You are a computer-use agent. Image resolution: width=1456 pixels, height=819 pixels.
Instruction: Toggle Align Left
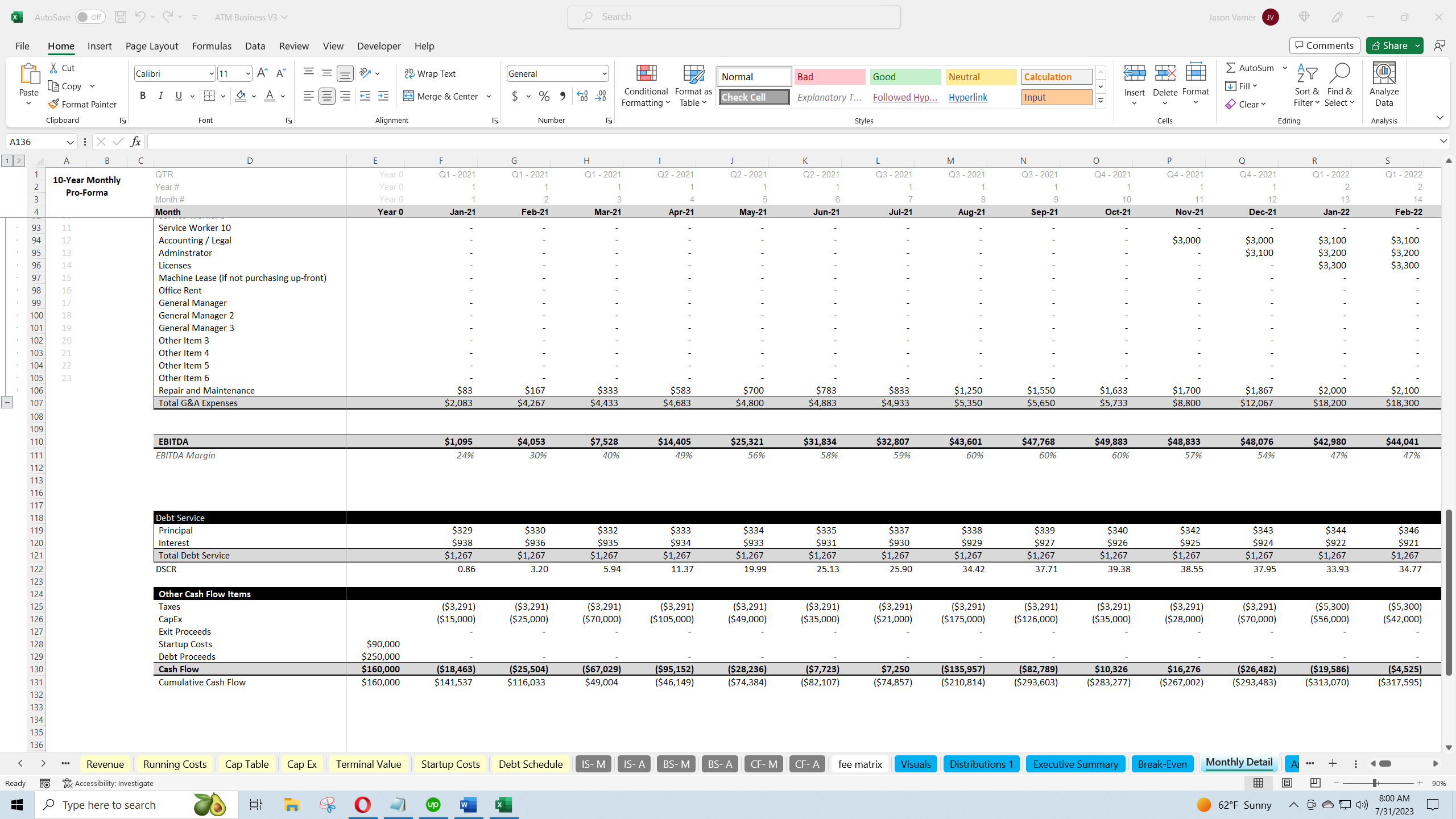pyautogui.click(x=308, y=96)
